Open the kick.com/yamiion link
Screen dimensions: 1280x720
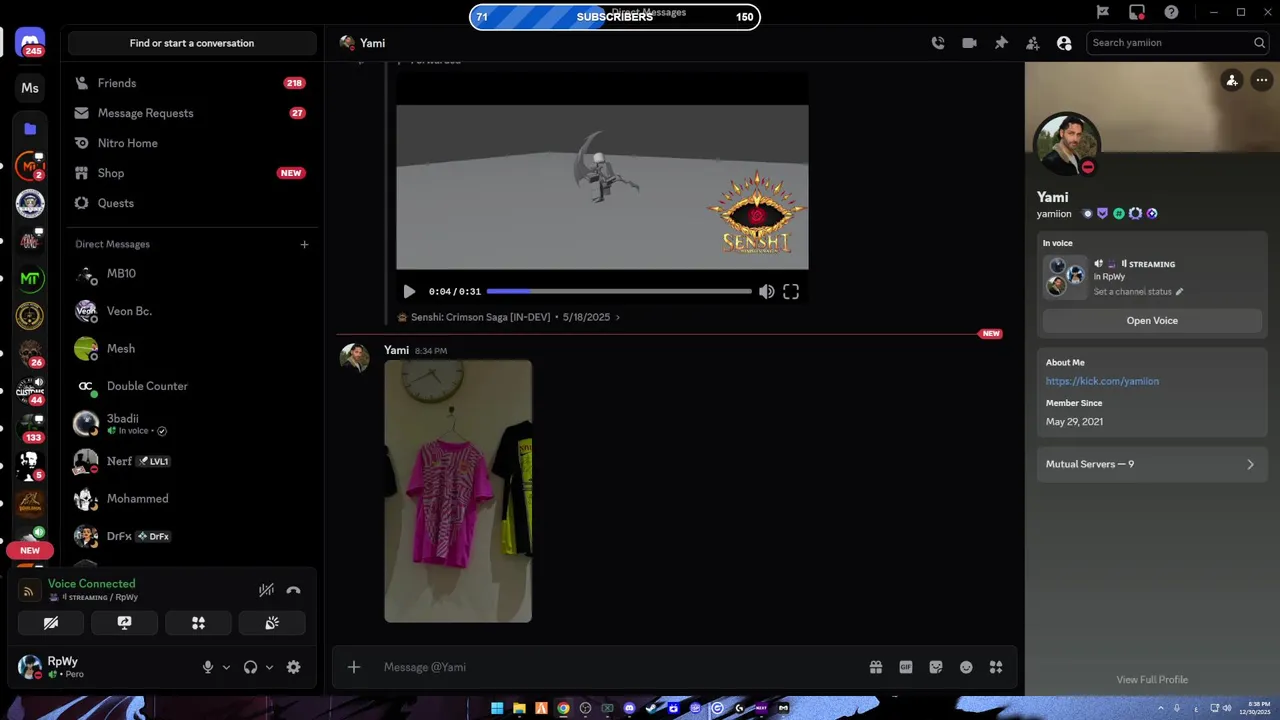1102,381
